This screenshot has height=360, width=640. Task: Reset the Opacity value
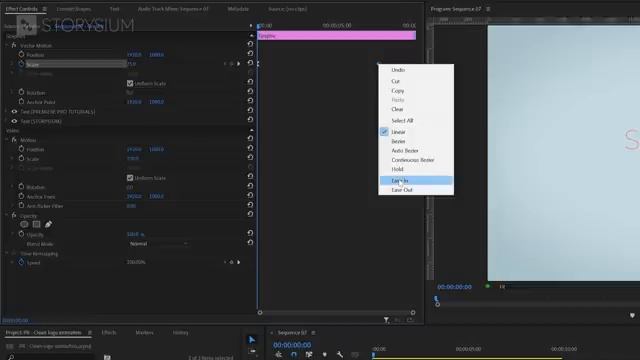coord(250,233)
